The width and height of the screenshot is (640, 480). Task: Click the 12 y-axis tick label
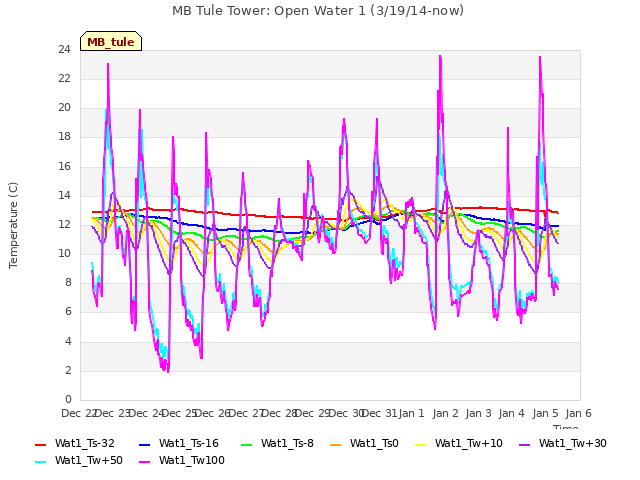tap(64, 224)
